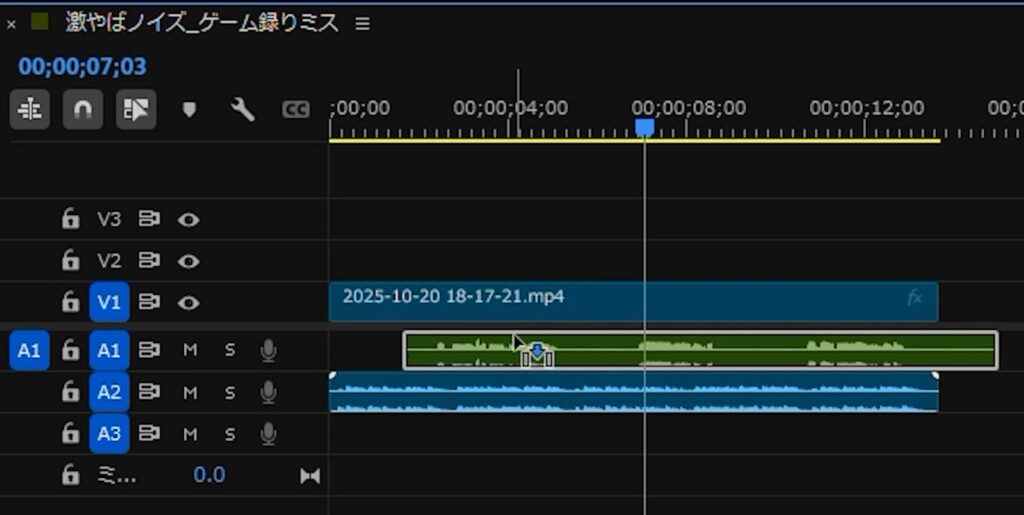The width and height of the screenshot is (1024, 515).
Task: Select the 2025-10-20 18-17-21.mp4 video clip
Action: 633,302
